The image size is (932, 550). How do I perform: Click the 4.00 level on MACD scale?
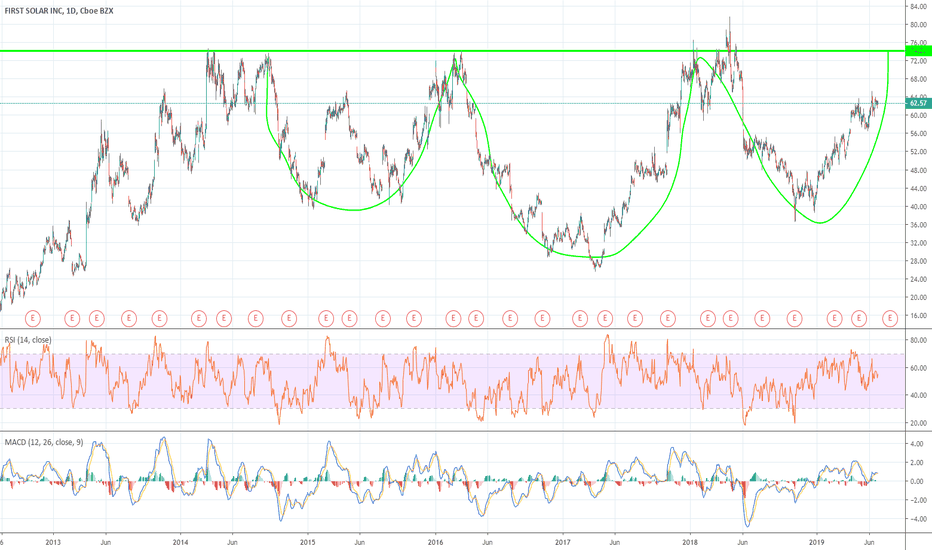917,444
